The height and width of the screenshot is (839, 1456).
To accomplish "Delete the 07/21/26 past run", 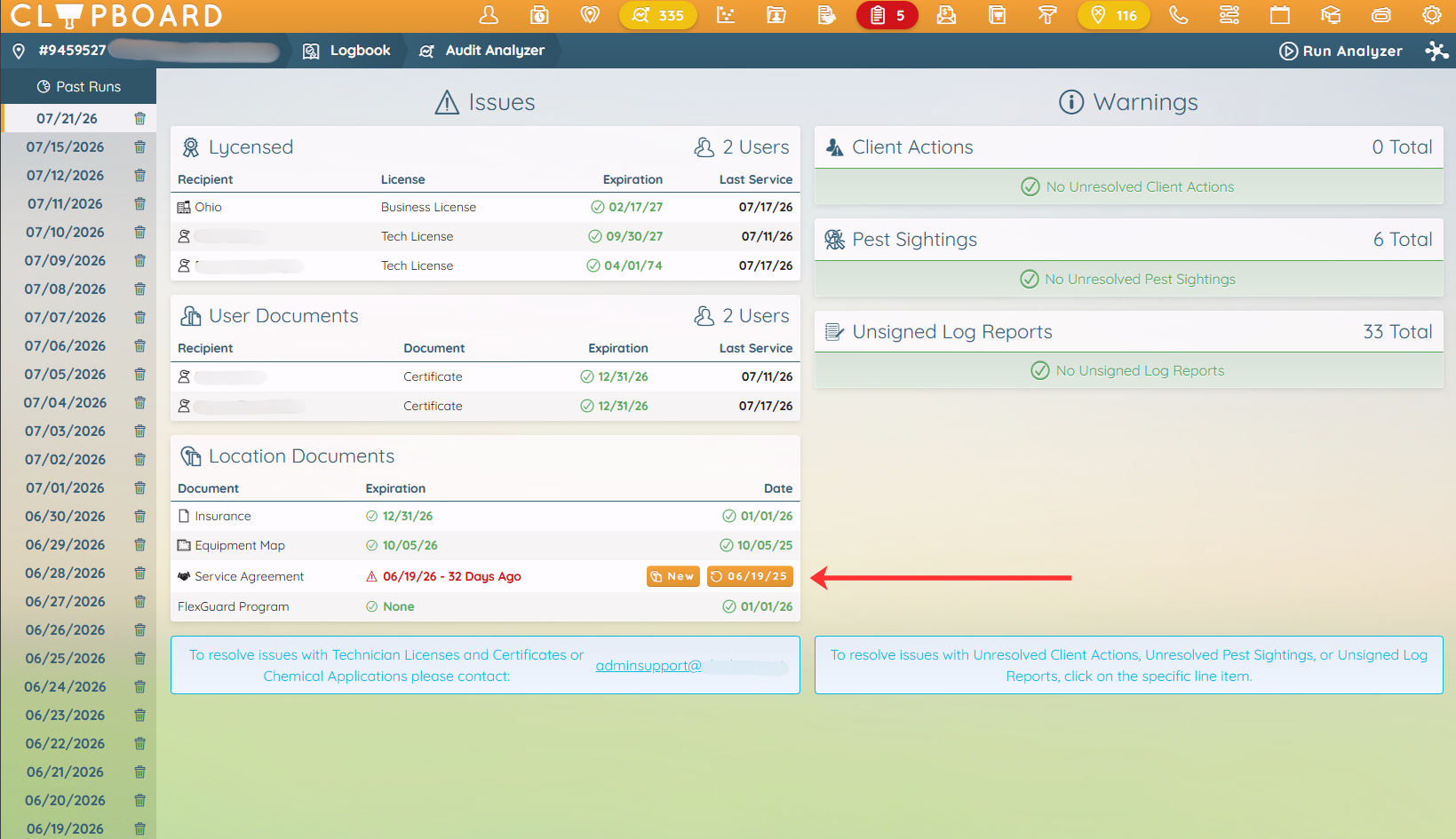I will pos(139,118).
